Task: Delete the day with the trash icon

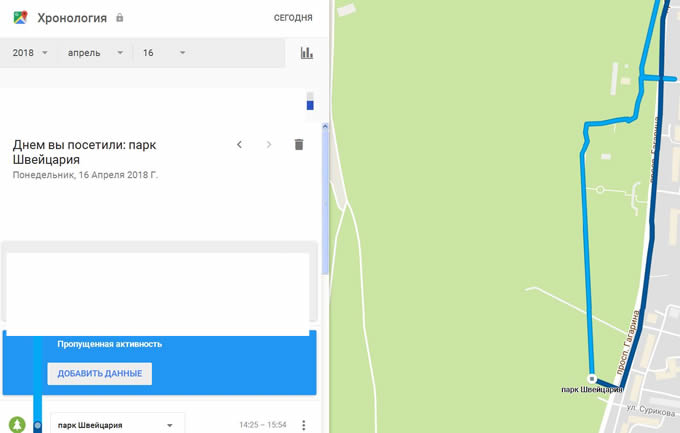Action: pos(299,144)
